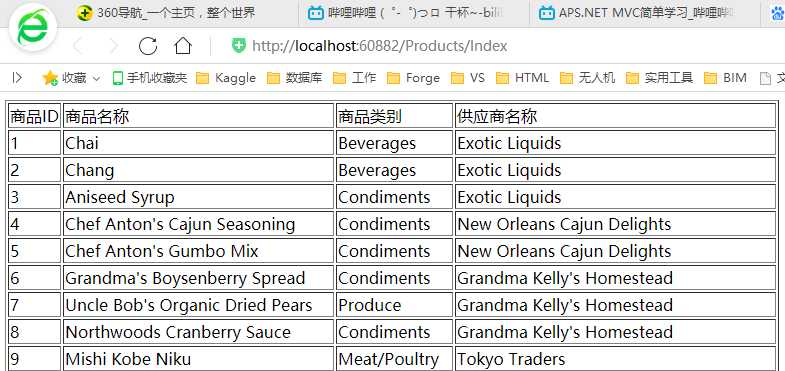Open the 数据库 bookmark folder

[294, 78]
